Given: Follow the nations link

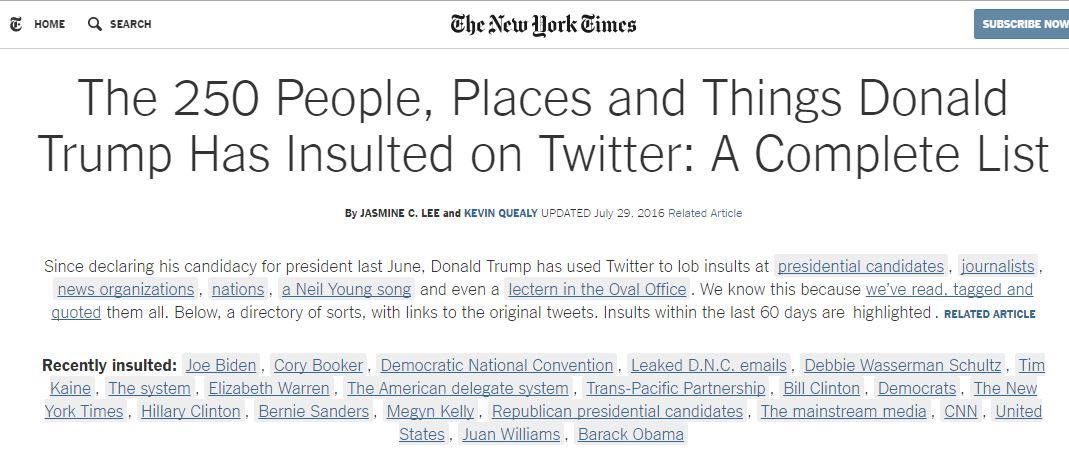Looking at the screenshot, I should tap(238, 289).
